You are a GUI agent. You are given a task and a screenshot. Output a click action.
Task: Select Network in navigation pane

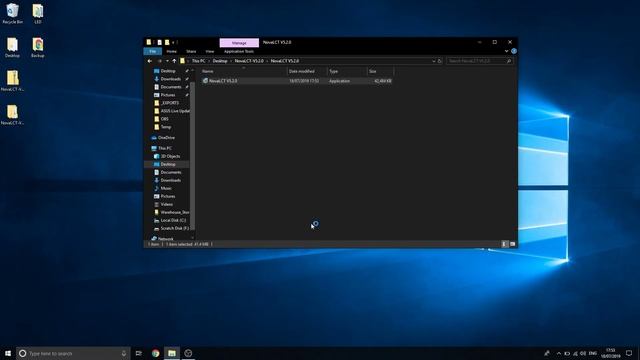[x=165, y=238]
